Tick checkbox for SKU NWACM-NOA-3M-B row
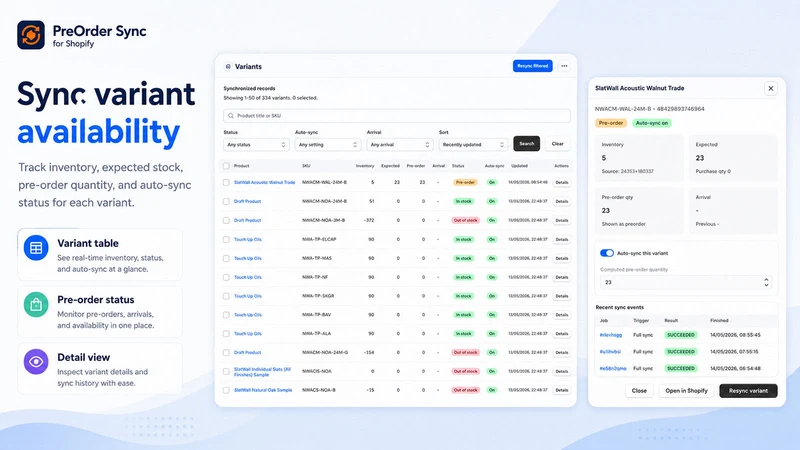 (x=226, y=220)
